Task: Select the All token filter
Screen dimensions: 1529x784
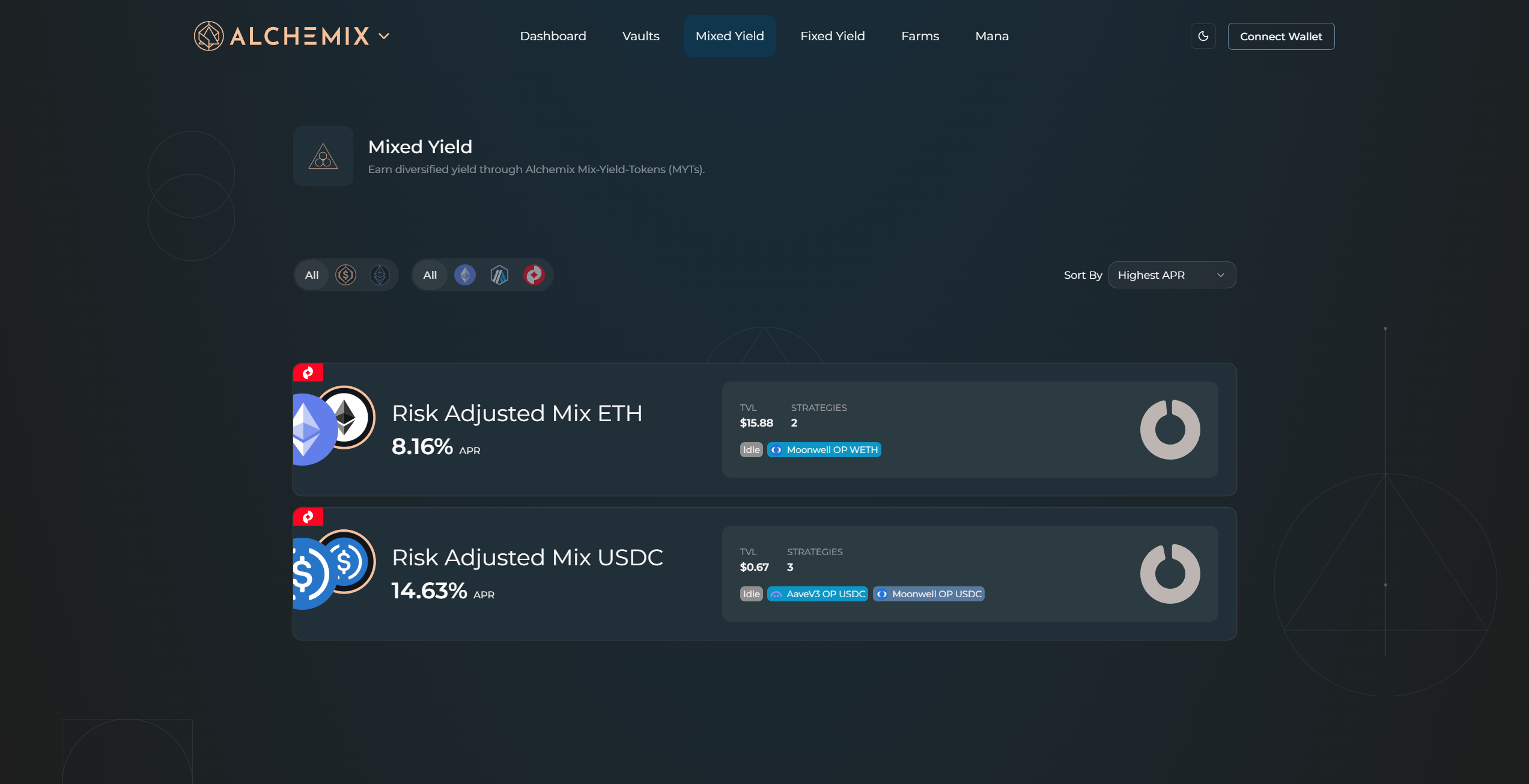Action: click(312, 275)
